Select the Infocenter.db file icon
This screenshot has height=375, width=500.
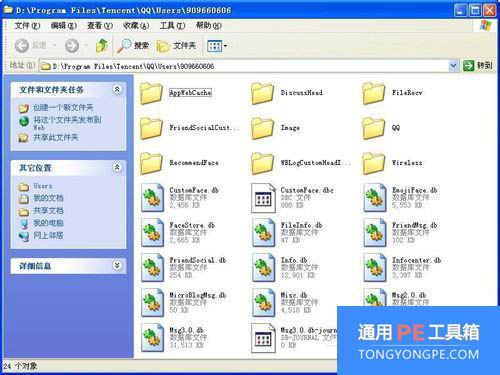(375, 268)
